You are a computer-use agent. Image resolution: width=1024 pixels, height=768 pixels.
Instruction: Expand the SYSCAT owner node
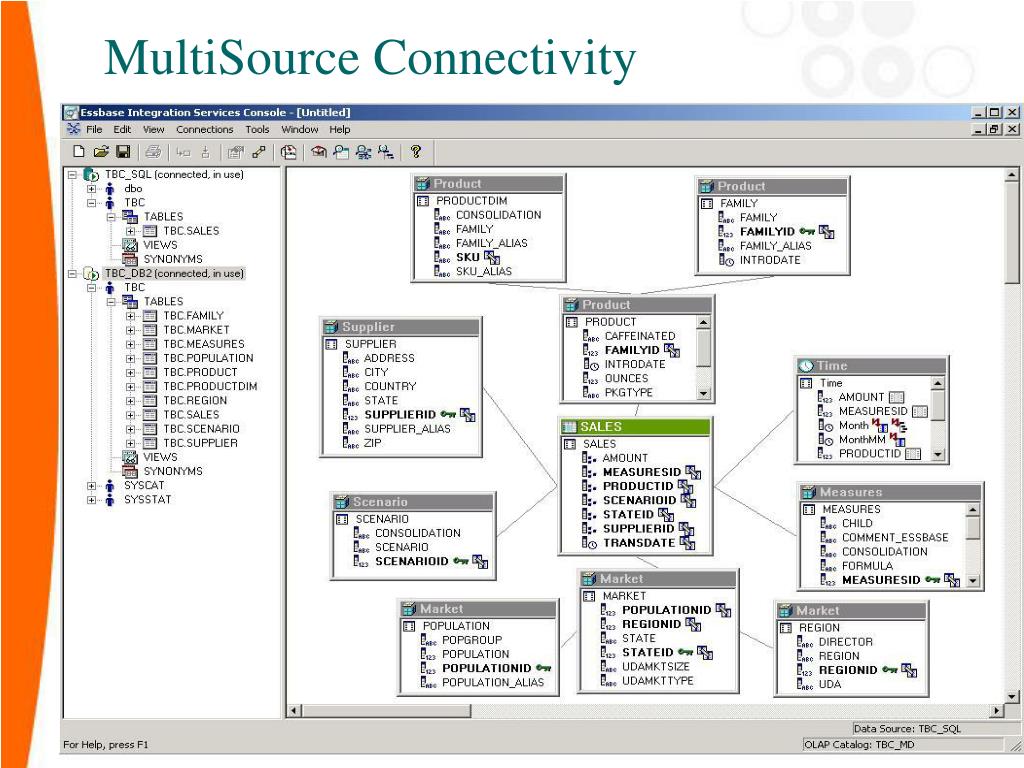tap(92, 485)
